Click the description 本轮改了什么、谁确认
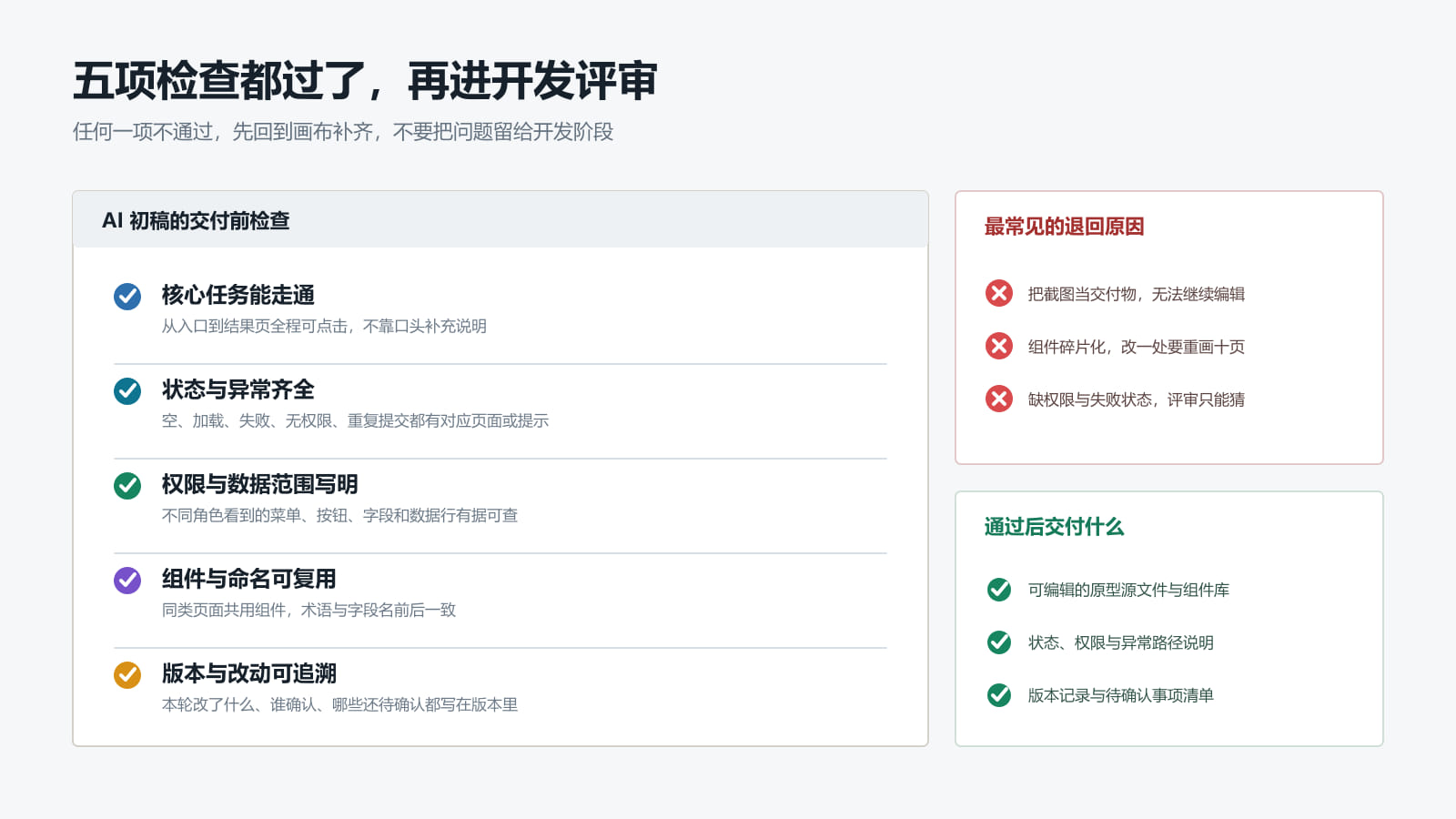Viewport: 1456px width, 819px height. pos(339,704)
